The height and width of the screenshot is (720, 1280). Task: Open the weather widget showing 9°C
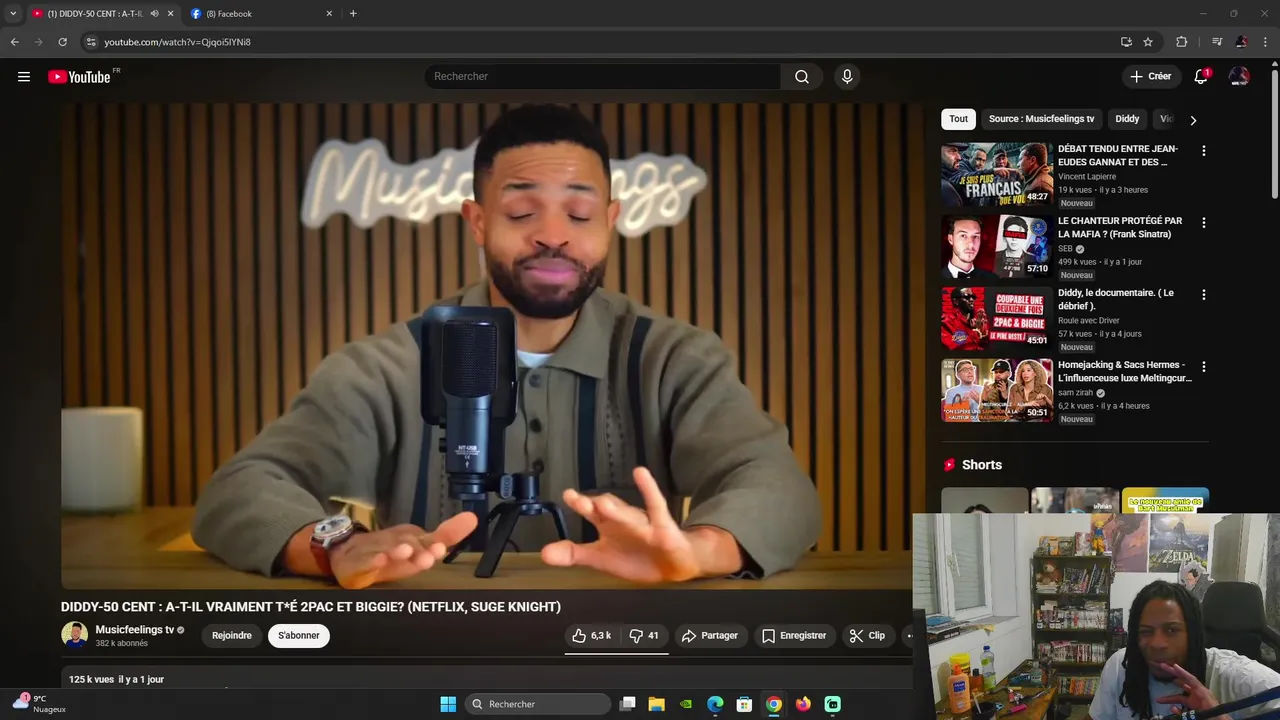click(40, 703)
